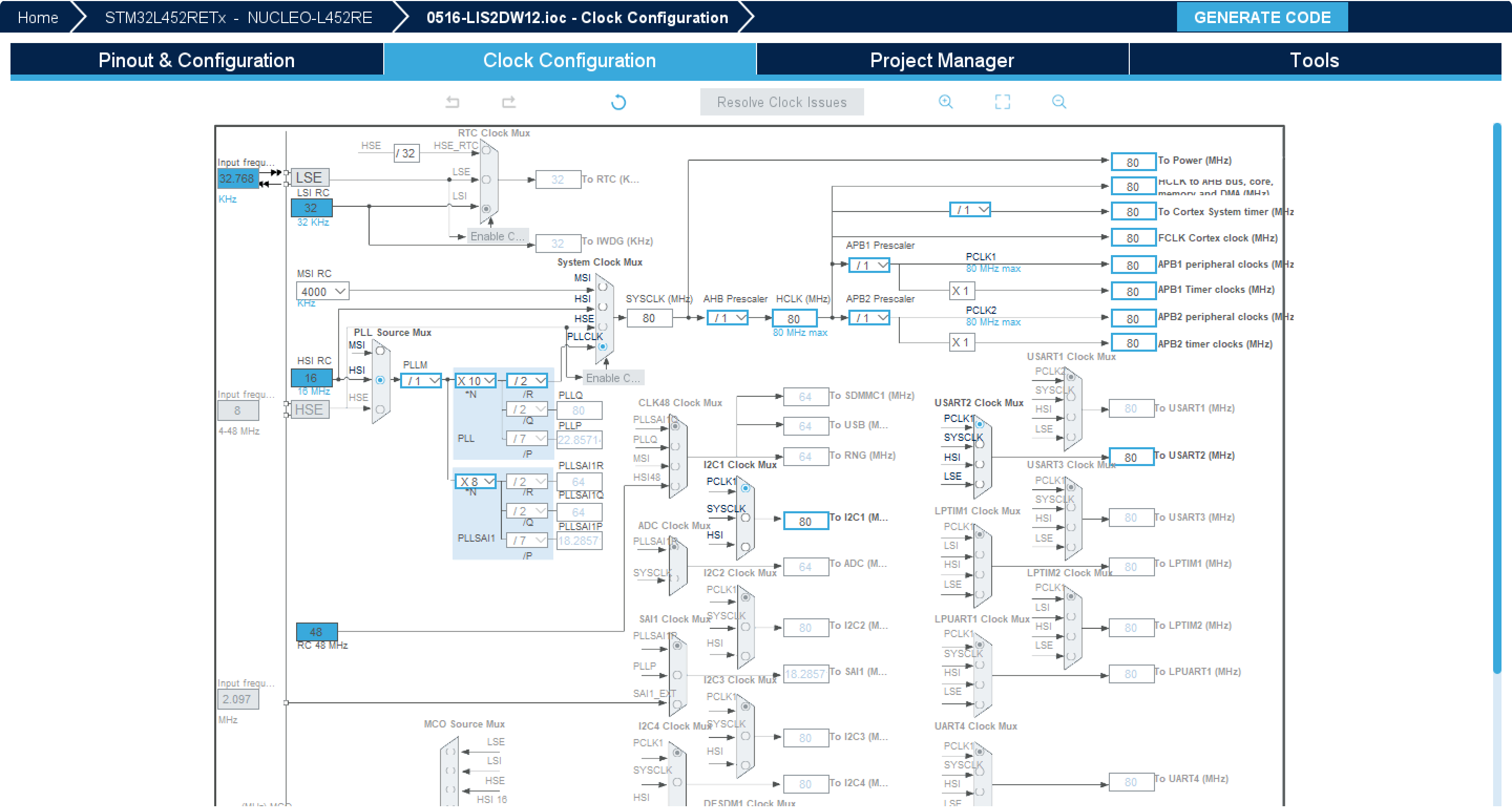1512x812 pixels.
Task: Open the AHB Prescaler dropdown
Action: (x=727, y=318)
